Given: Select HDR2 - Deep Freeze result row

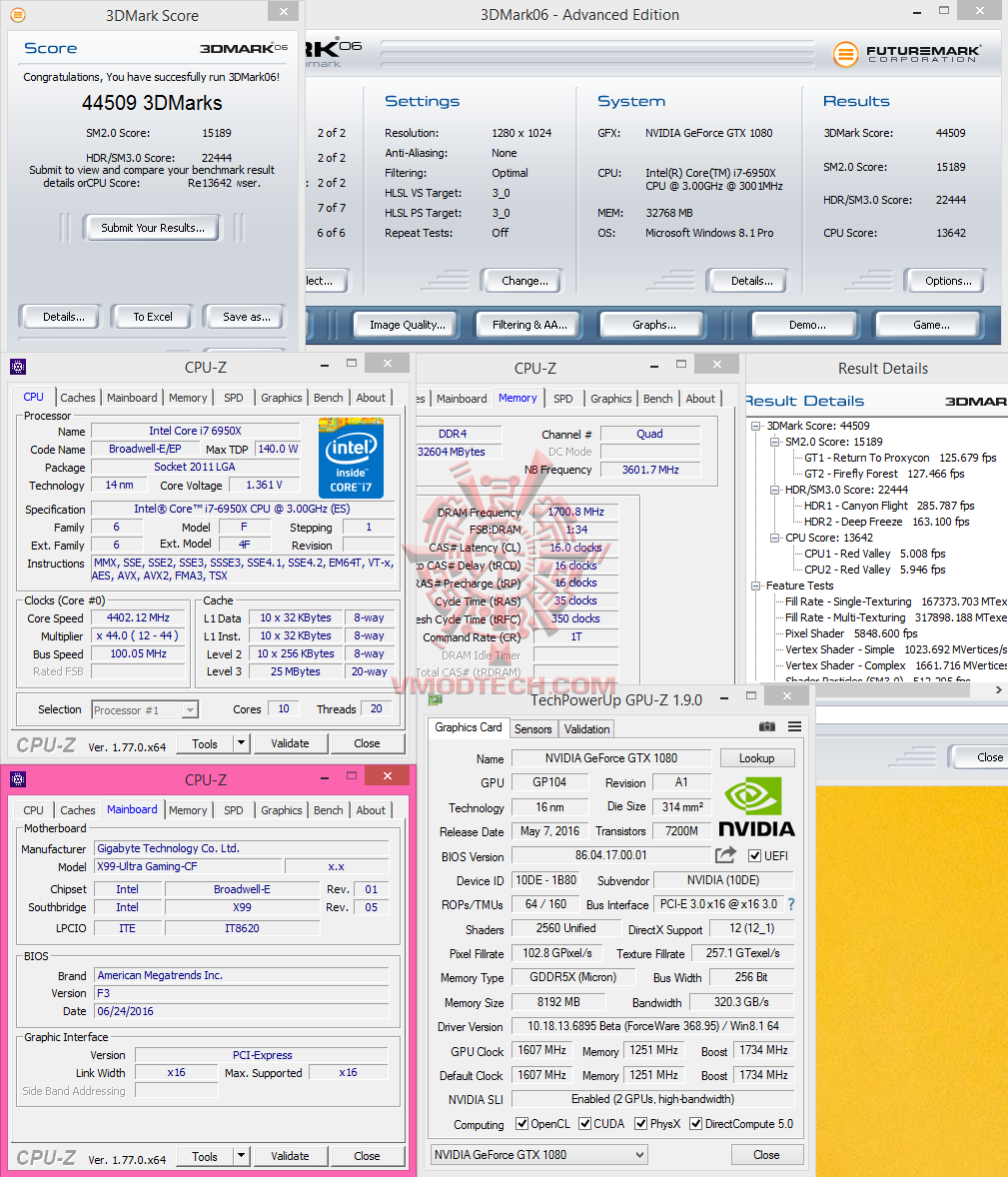Looking at the screenshot, I should coord(886,522).
